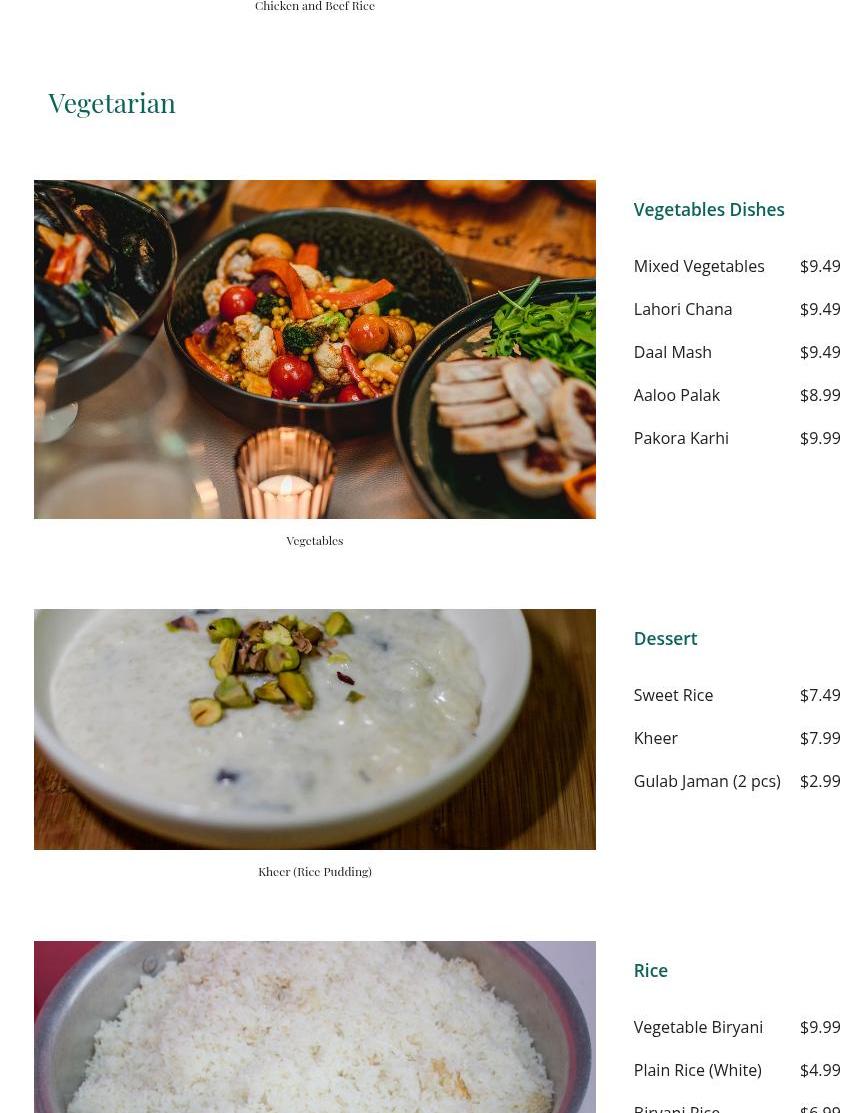Click Plain Rice (White) entry

click(x=697, y=1070)
